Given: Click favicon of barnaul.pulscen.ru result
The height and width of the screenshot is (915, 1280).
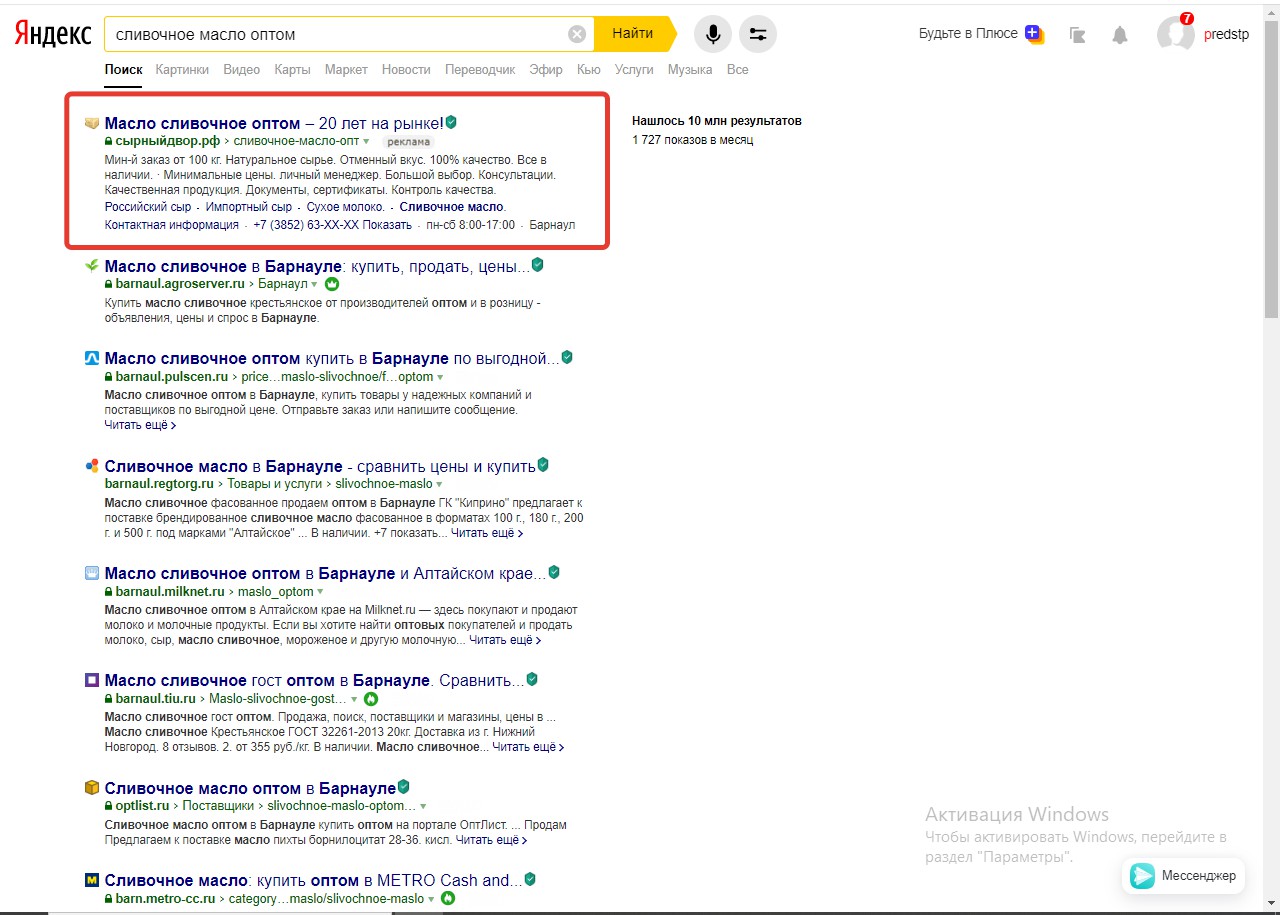Looking at the screenshot, I should click(x=92, y=358).
